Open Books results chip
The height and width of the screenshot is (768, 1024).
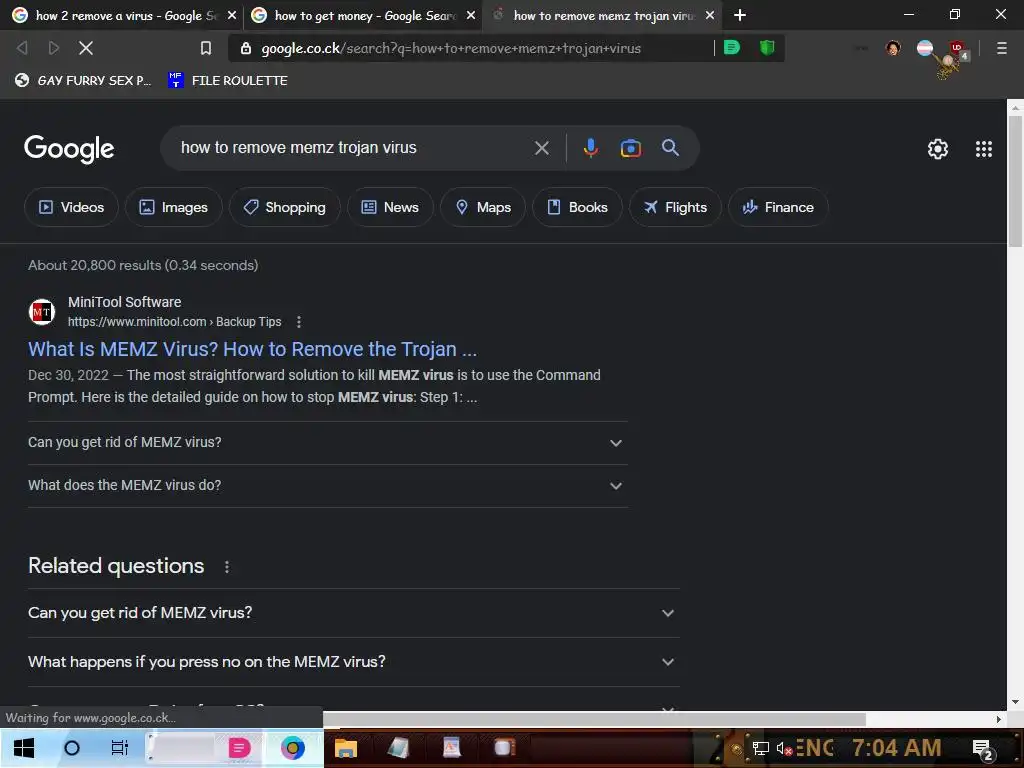coord(577,207)
